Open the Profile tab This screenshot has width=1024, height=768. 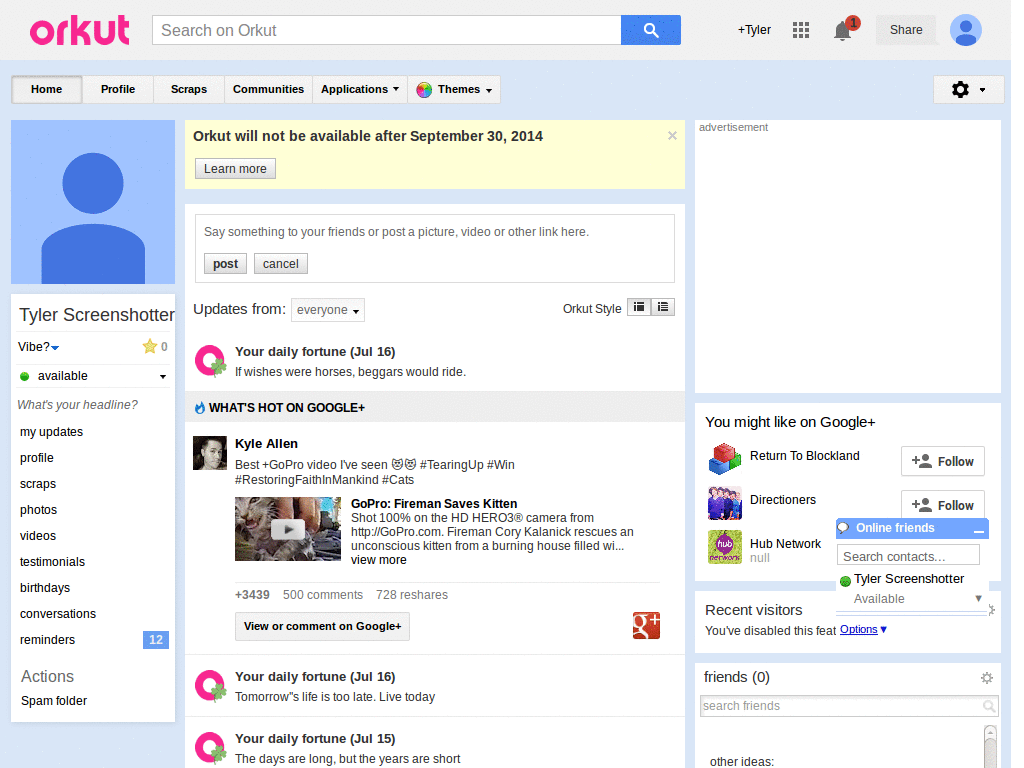pyautogui.click(x=118, y=89)
